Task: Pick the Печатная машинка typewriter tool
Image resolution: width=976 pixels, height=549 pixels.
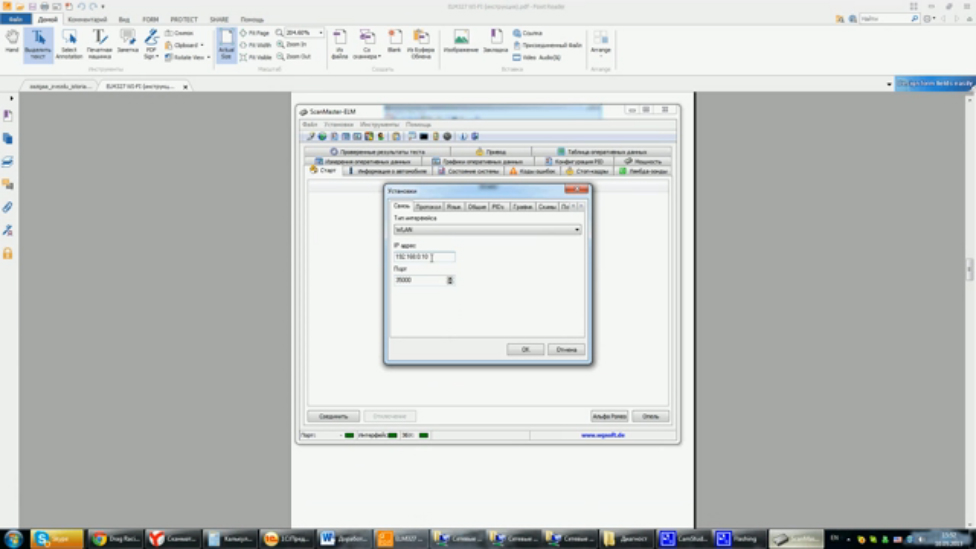Action: (x=99, y=44)
